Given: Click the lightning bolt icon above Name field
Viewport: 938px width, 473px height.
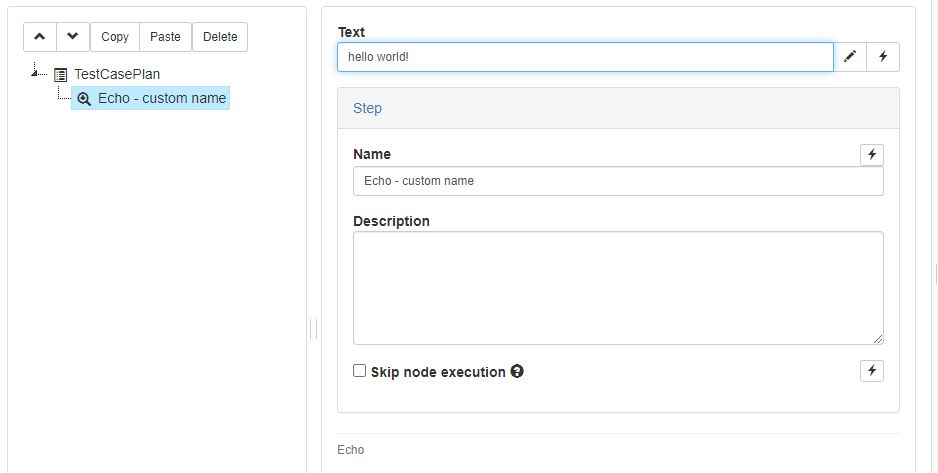Looking at the screenshot, I should pos(872,155).
